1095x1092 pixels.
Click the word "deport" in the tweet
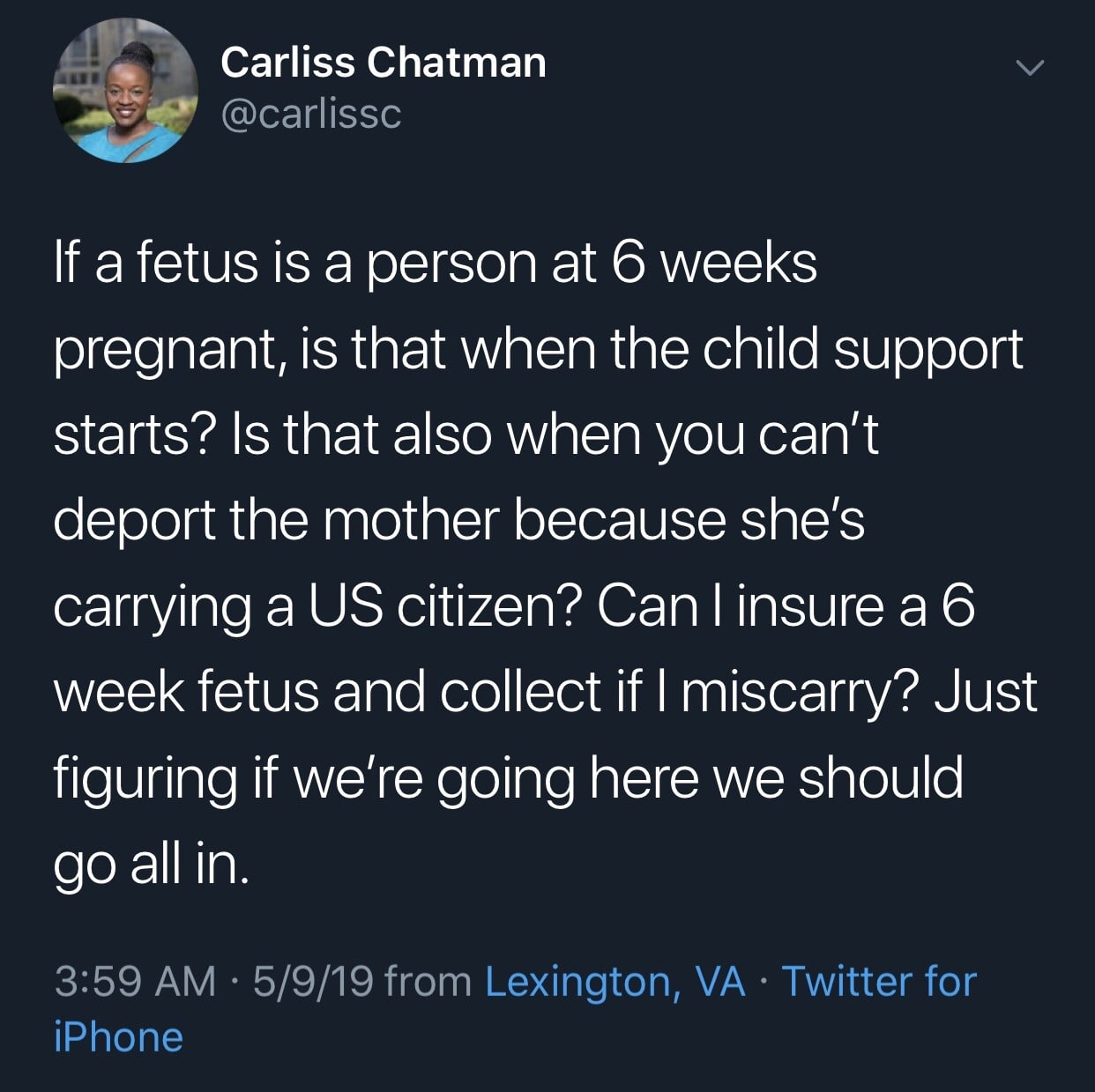pyautogui.click(x=134, y=521)
